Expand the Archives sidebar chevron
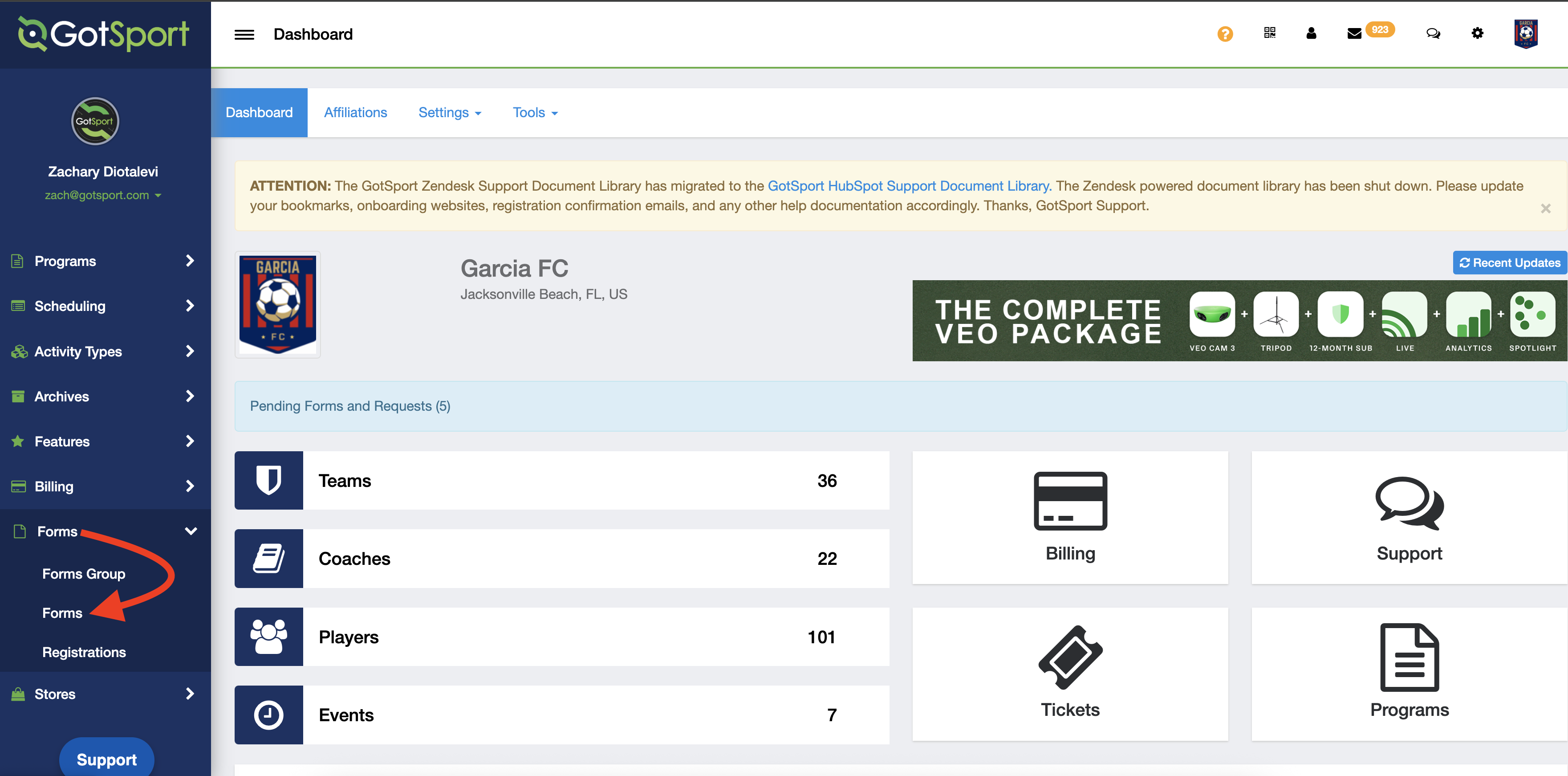The width and height of the screenshot is (1568, 776). coord(190,396)
